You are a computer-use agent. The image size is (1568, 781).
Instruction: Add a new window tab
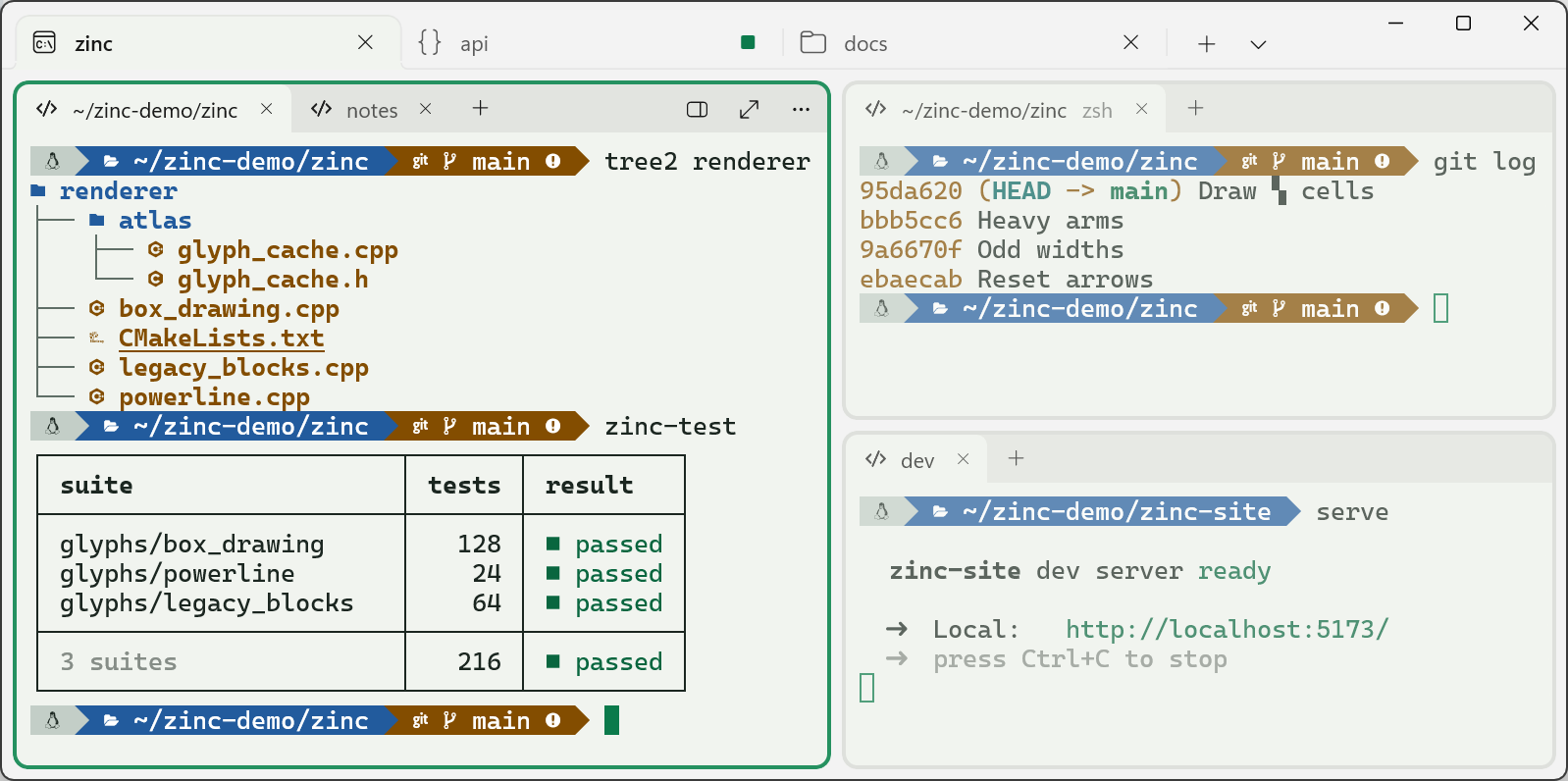pyautogui.click(x=1207, y=44)
